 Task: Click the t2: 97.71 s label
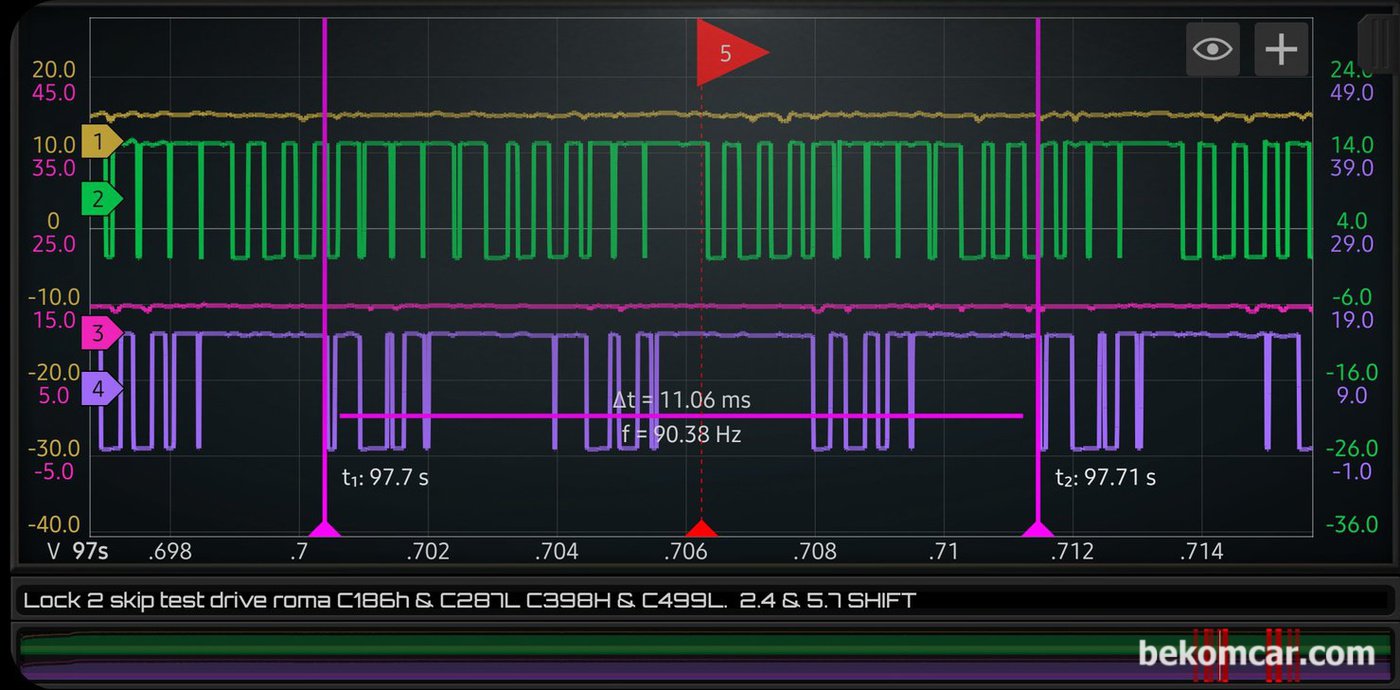[x=1105, y=477]
